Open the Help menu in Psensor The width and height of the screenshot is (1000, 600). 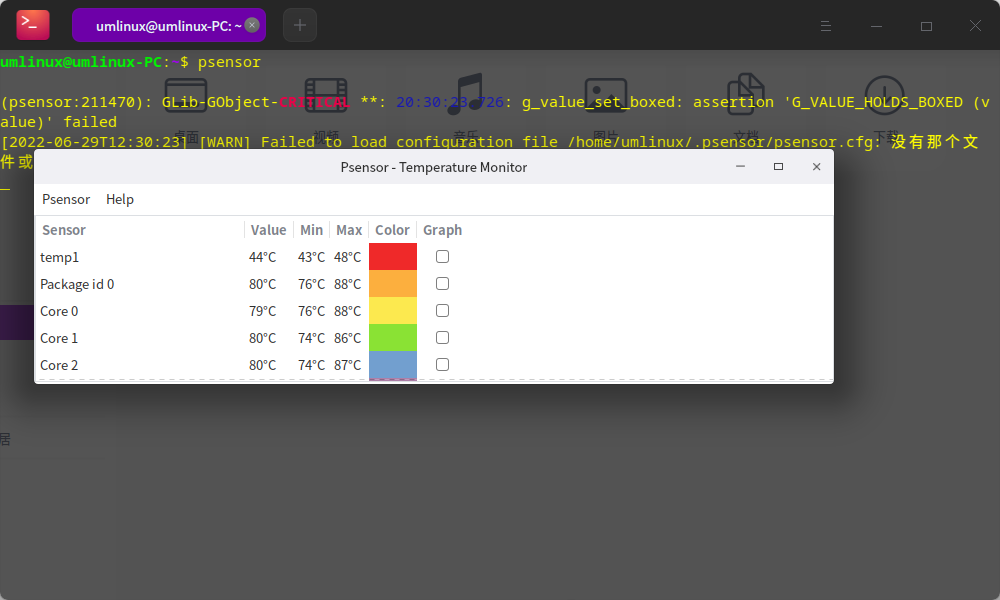coord(120,199)
